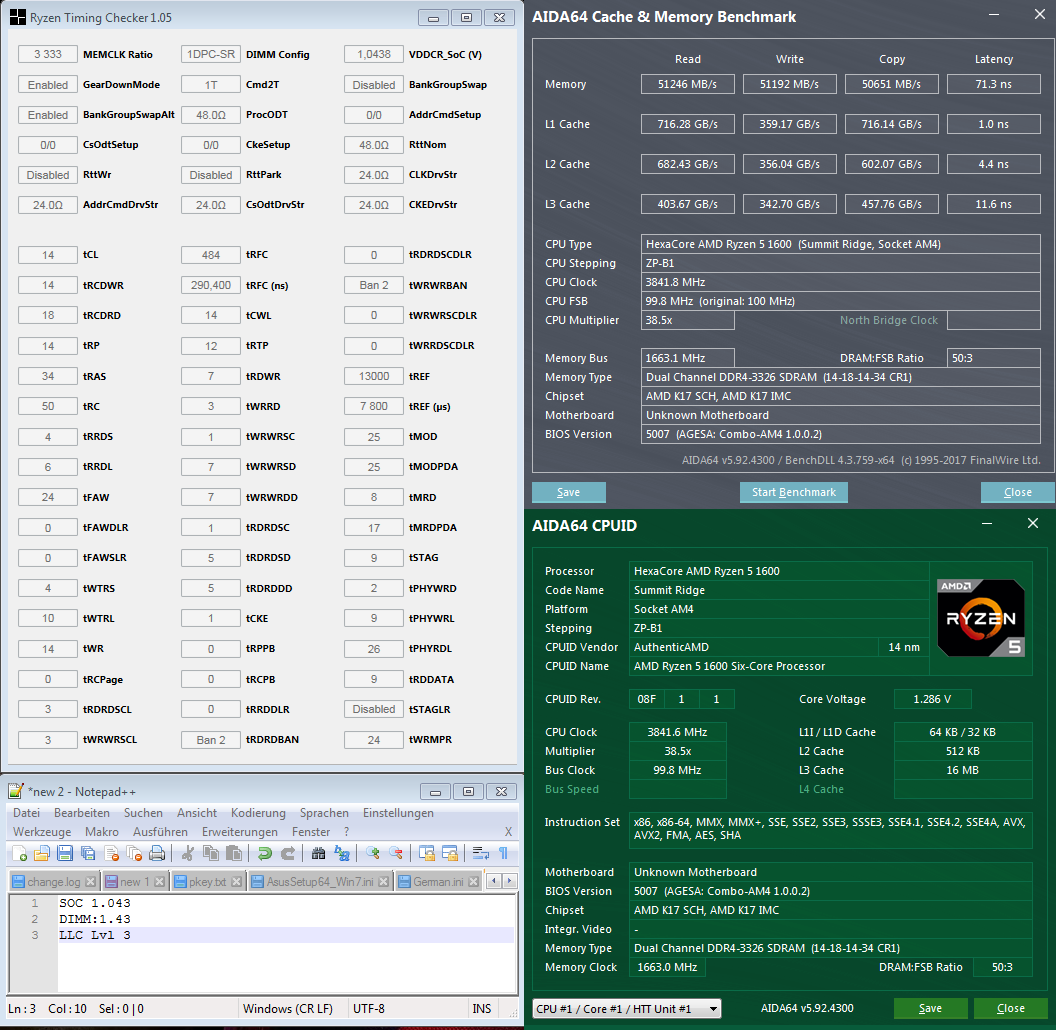This screenshot has height=1030, width=1056.
Task: Close the pkey.txt tab via its X
Action: 236,881
